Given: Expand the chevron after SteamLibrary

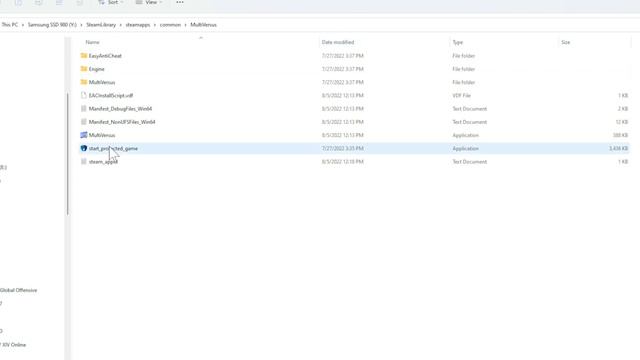Looking at the screenshot, I should pos(120,25).
